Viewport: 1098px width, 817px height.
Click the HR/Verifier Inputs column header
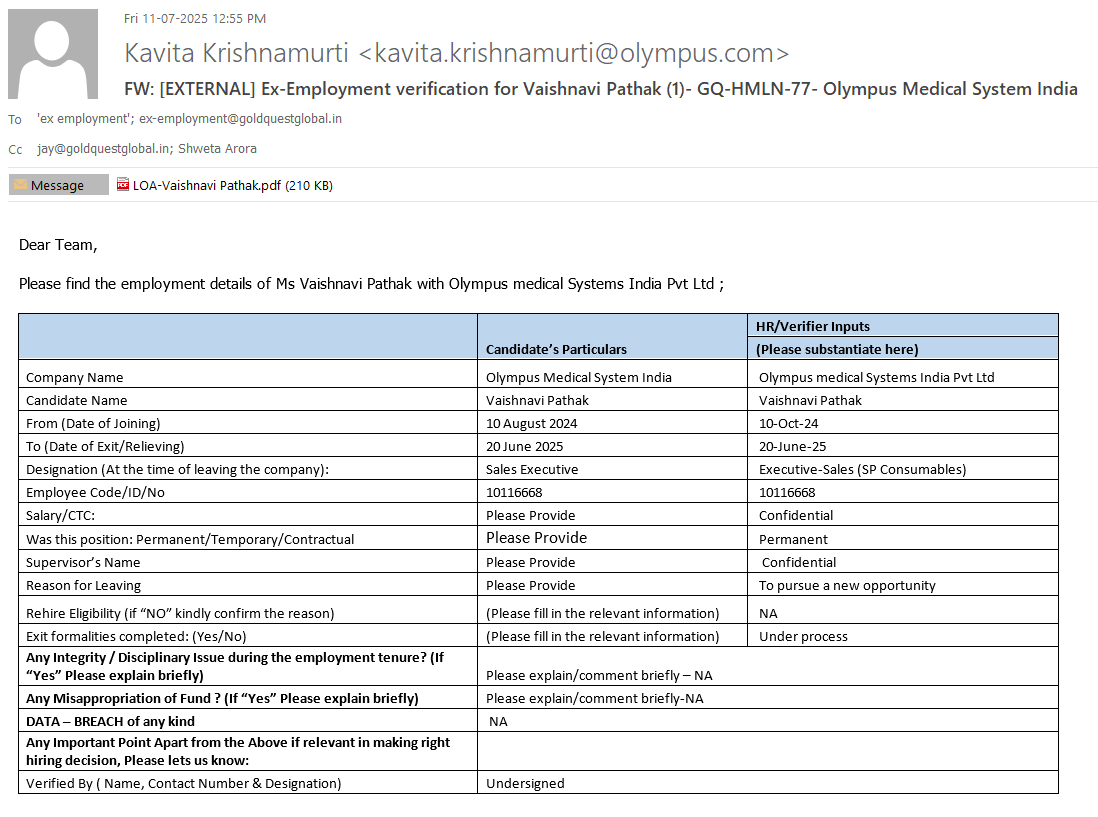coord(812,326)
